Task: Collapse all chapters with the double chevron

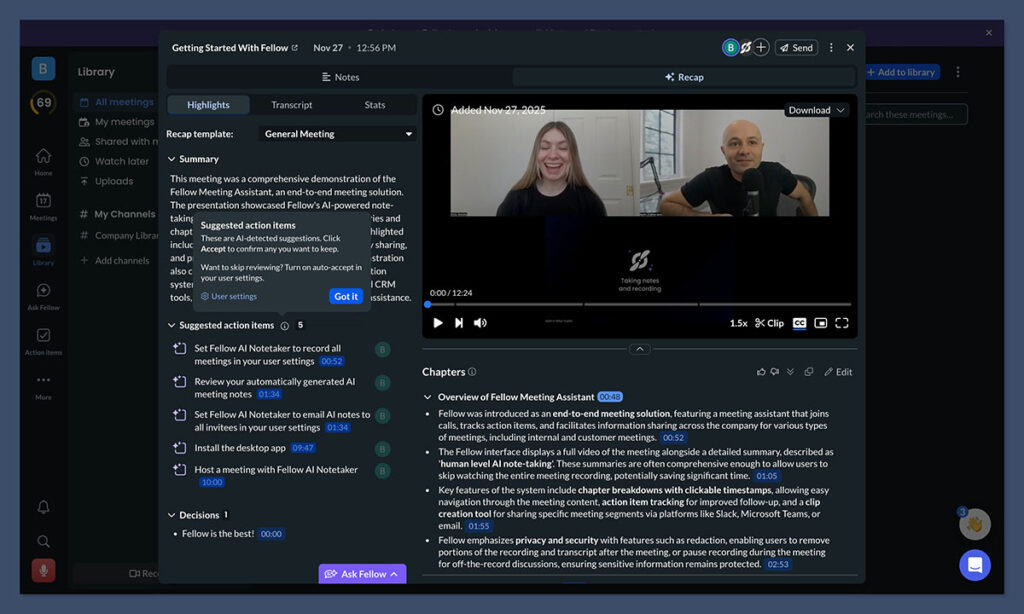Action: point(791,371)
